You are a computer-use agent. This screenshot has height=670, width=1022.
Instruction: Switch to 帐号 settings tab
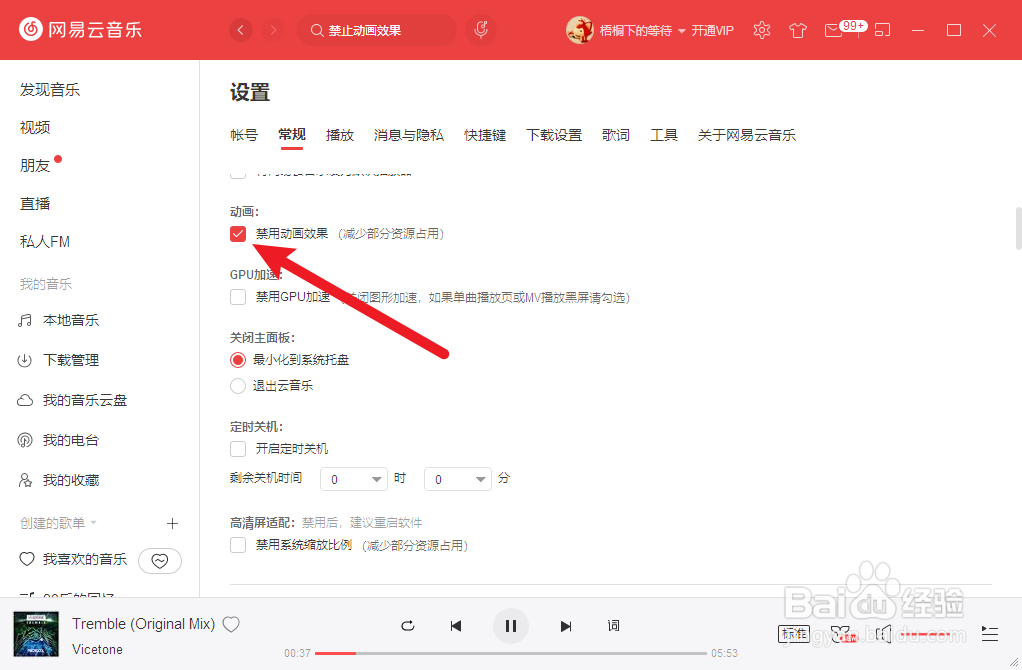click(244, 135)
